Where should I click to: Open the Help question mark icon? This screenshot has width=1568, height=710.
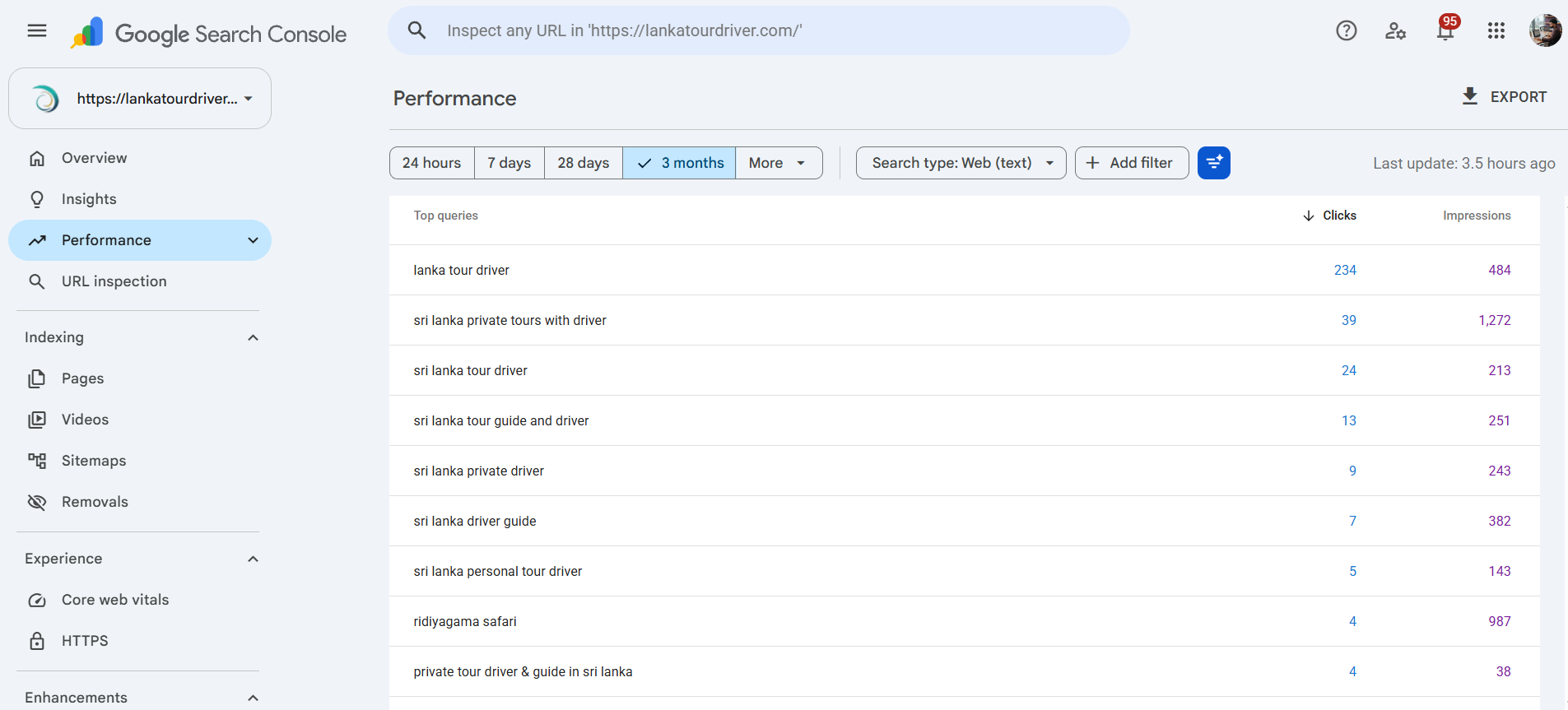point(1347,30)
